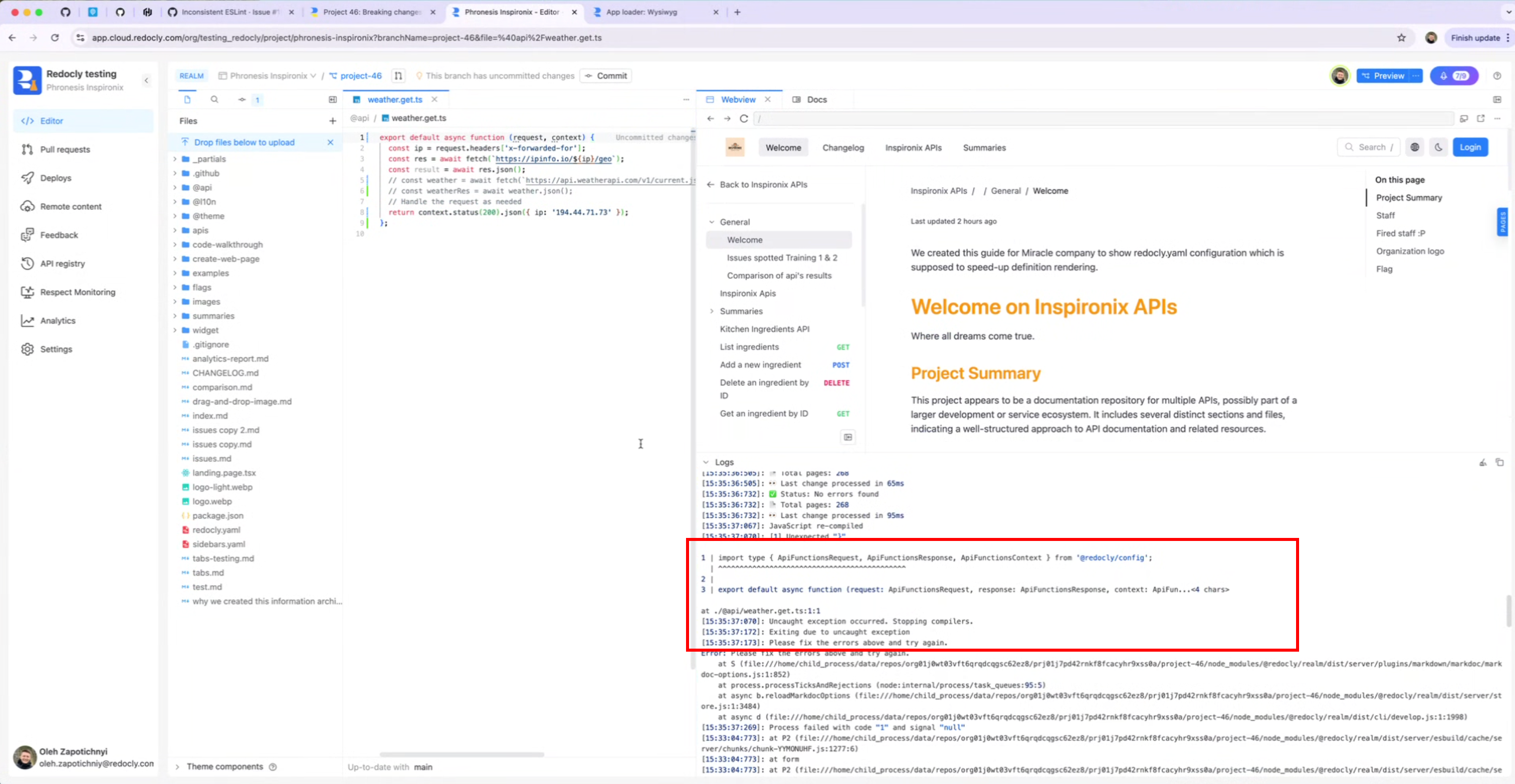The image size is (1515, 784).
Task: Open landing.page.tsx in the file tree
Action: 223,473
